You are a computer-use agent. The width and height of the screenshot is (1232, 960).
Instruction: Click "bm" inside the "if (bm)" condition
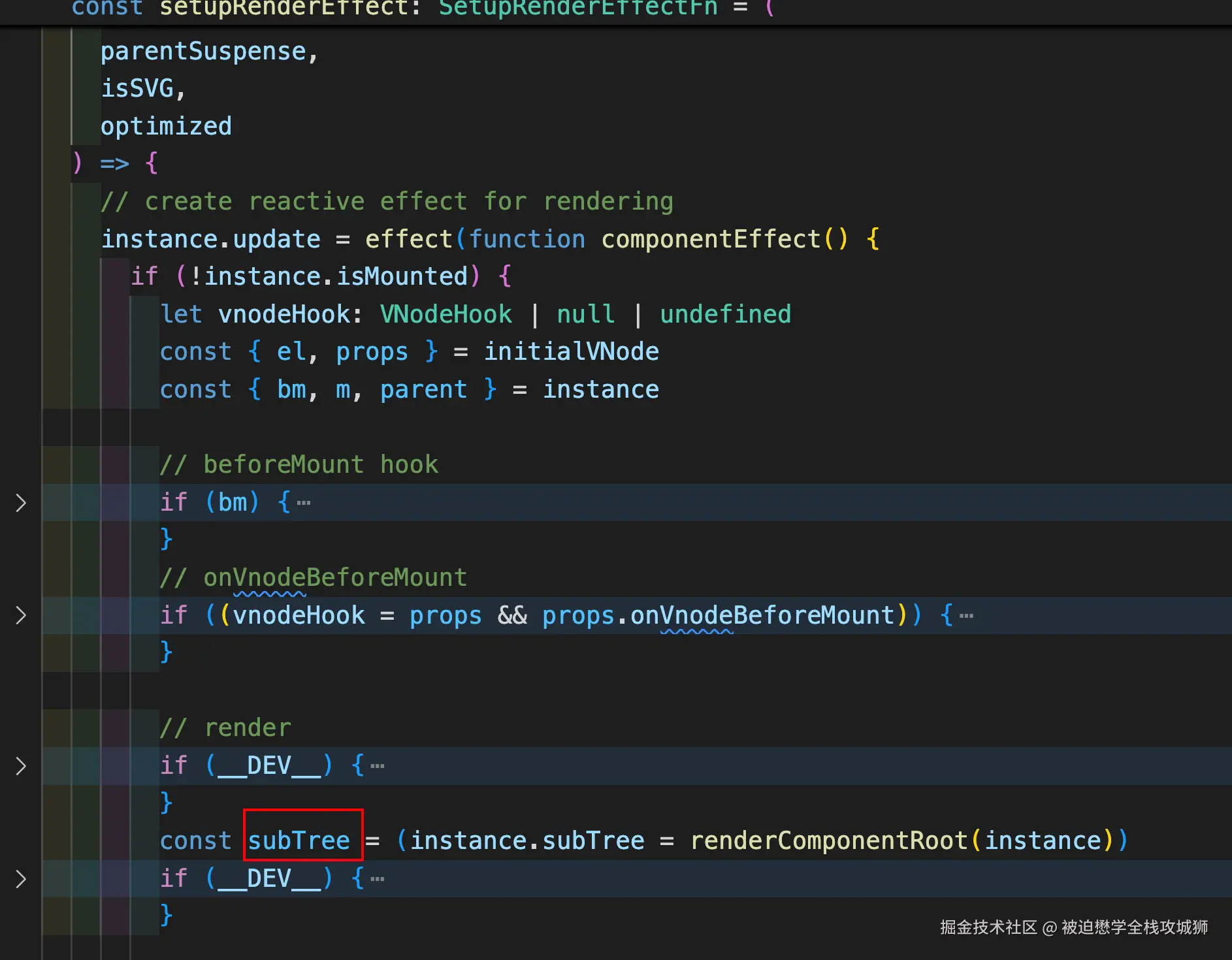(233, 503)
